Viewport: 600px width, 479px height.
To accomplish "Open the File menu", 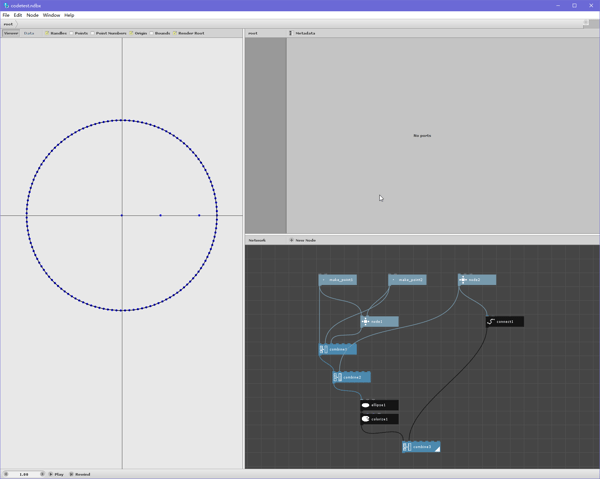I will [6, 15].
